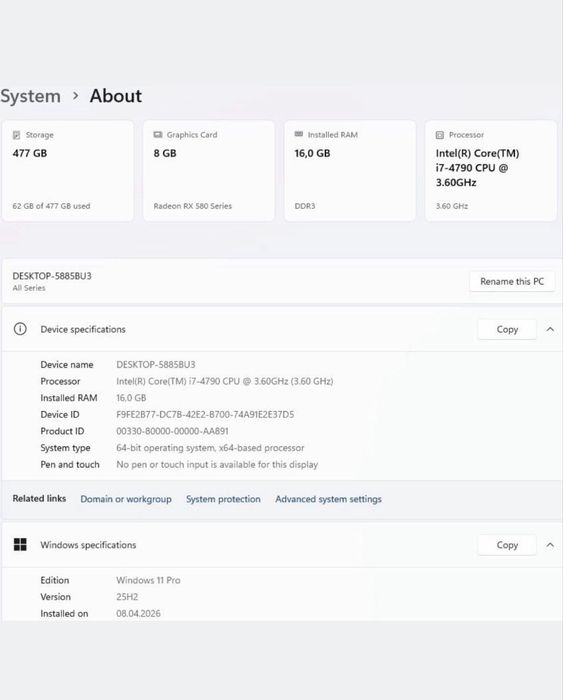
Task: Copy the Windows specifications
Action: [507, 545]
